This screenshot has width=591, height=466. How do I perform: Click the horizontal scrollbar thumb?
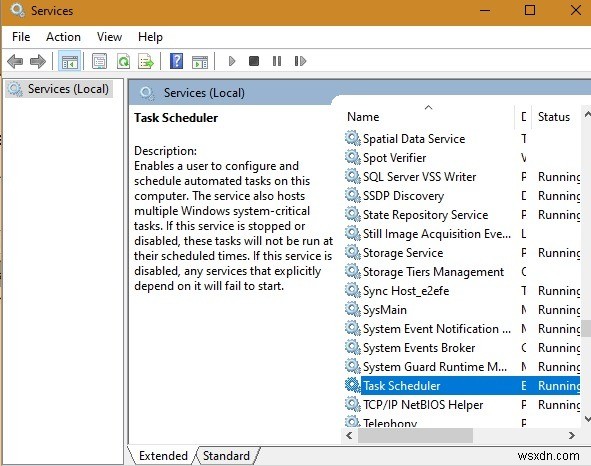(415, 435)
